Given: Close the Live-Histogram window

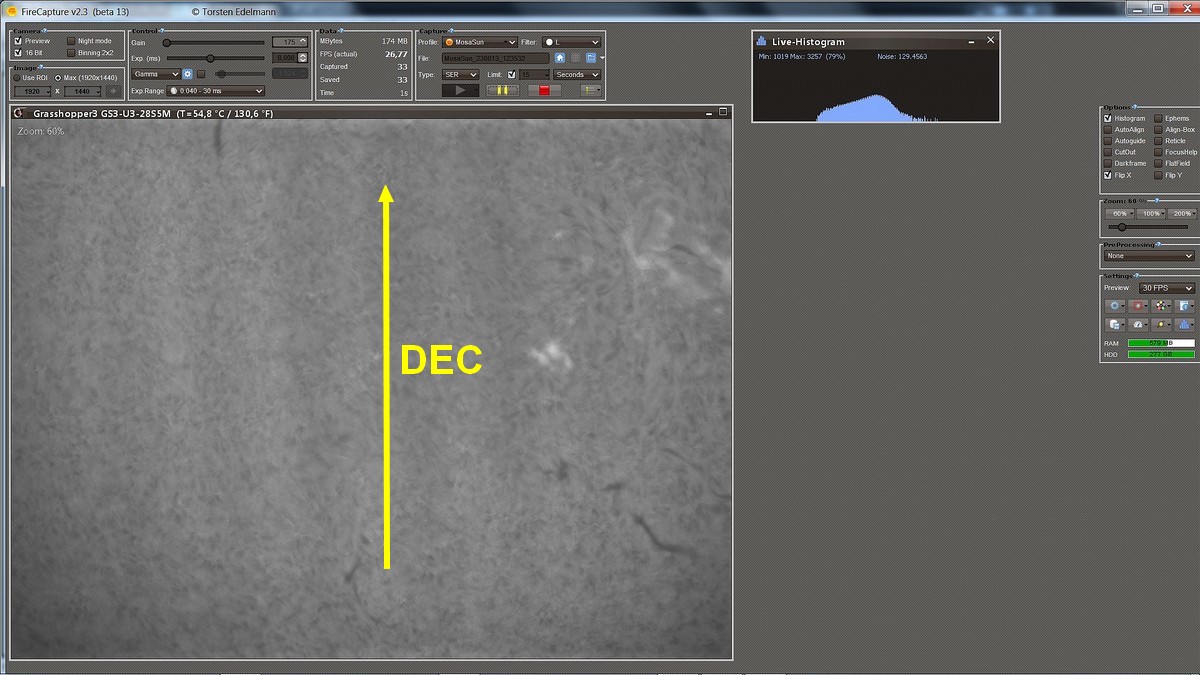Looking at the screenshot, I should tap(990, 40).
